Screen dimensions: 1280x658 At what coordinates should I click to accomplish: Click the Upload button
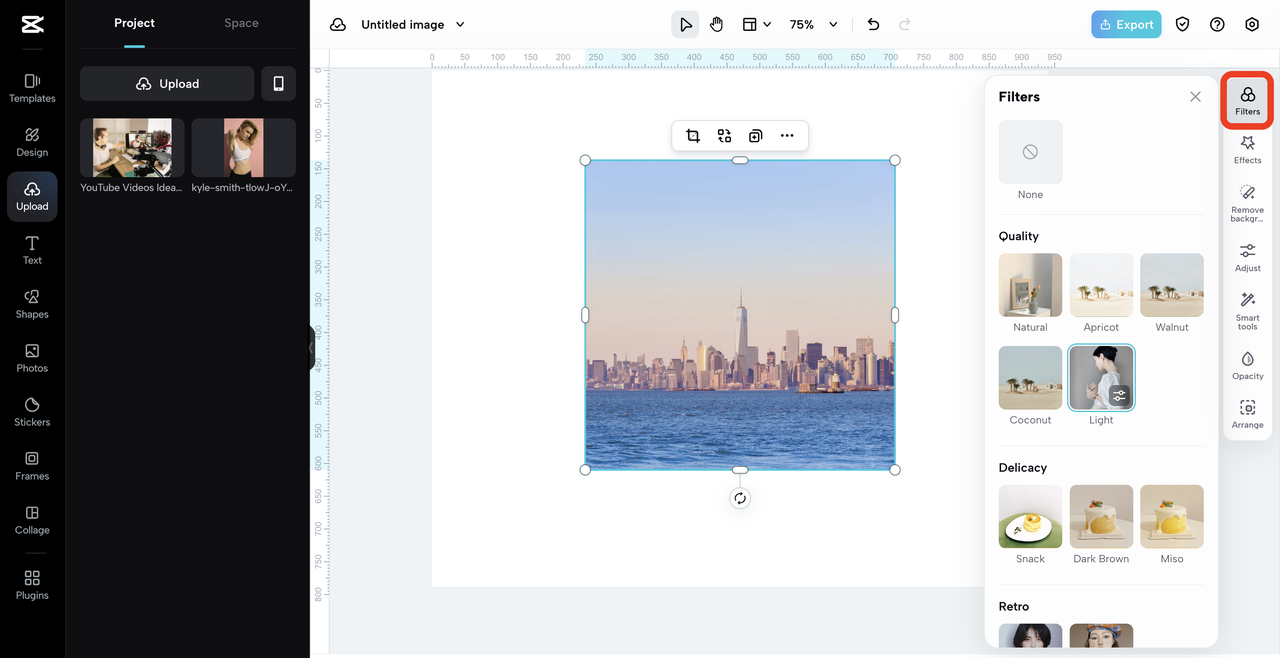click(x=167, y=84)
